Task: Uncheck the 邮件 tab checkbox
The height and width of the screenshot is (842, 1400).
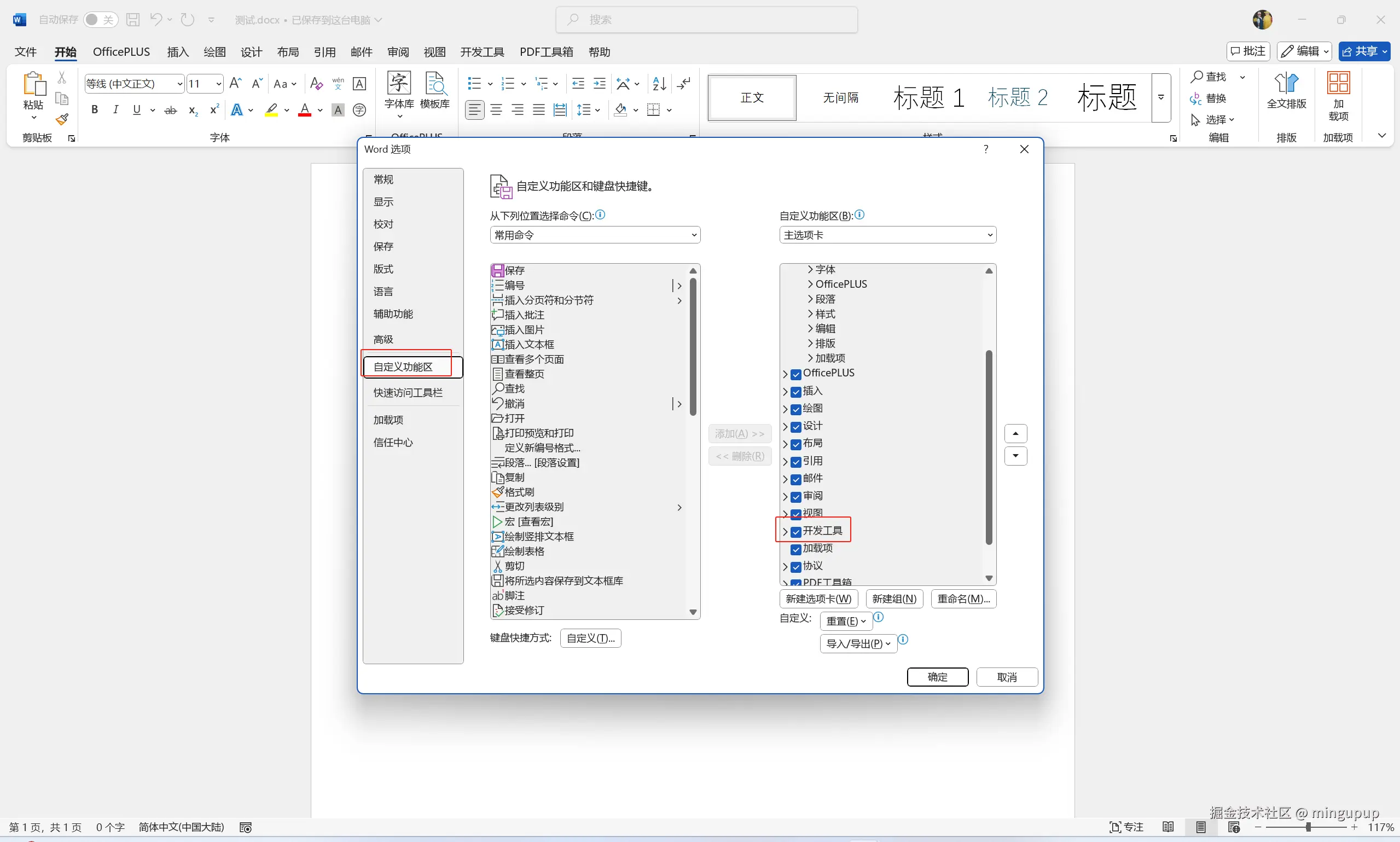Action: tap(795, 479)
